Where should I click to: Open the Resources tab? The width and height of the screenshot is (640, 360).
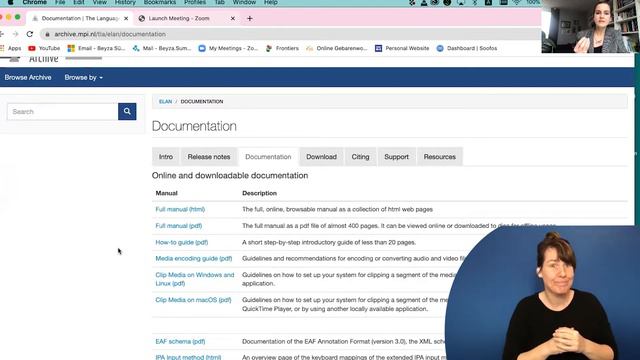coord(440,157)
